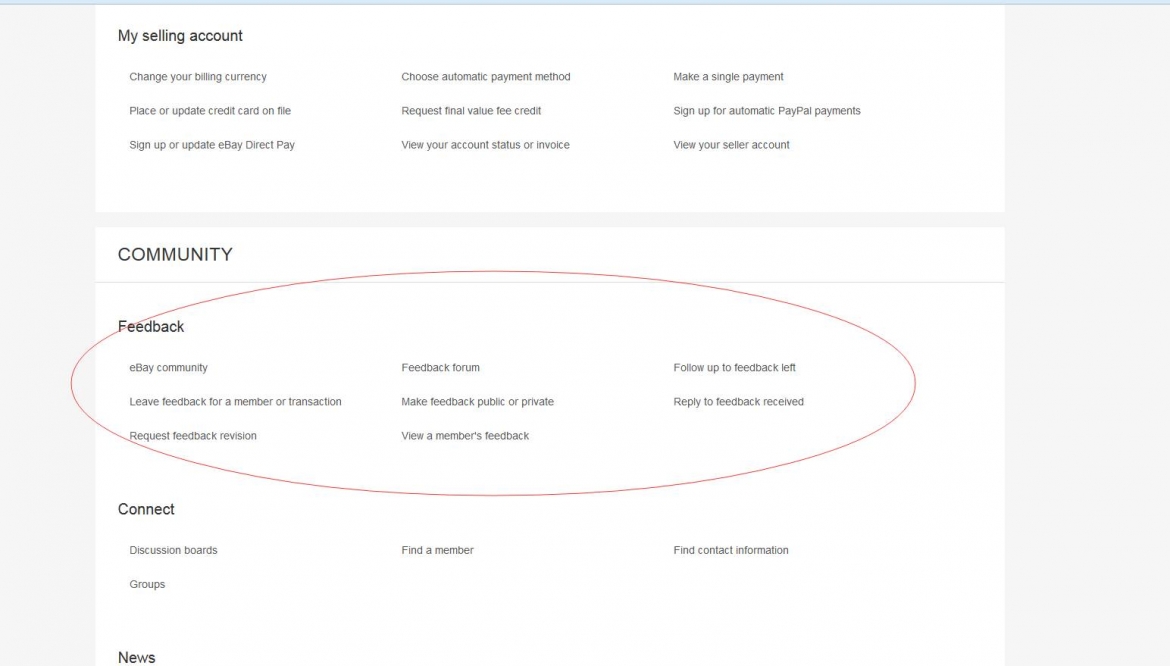Open Sign up for automatic PayPal payments

click(767, 111)
